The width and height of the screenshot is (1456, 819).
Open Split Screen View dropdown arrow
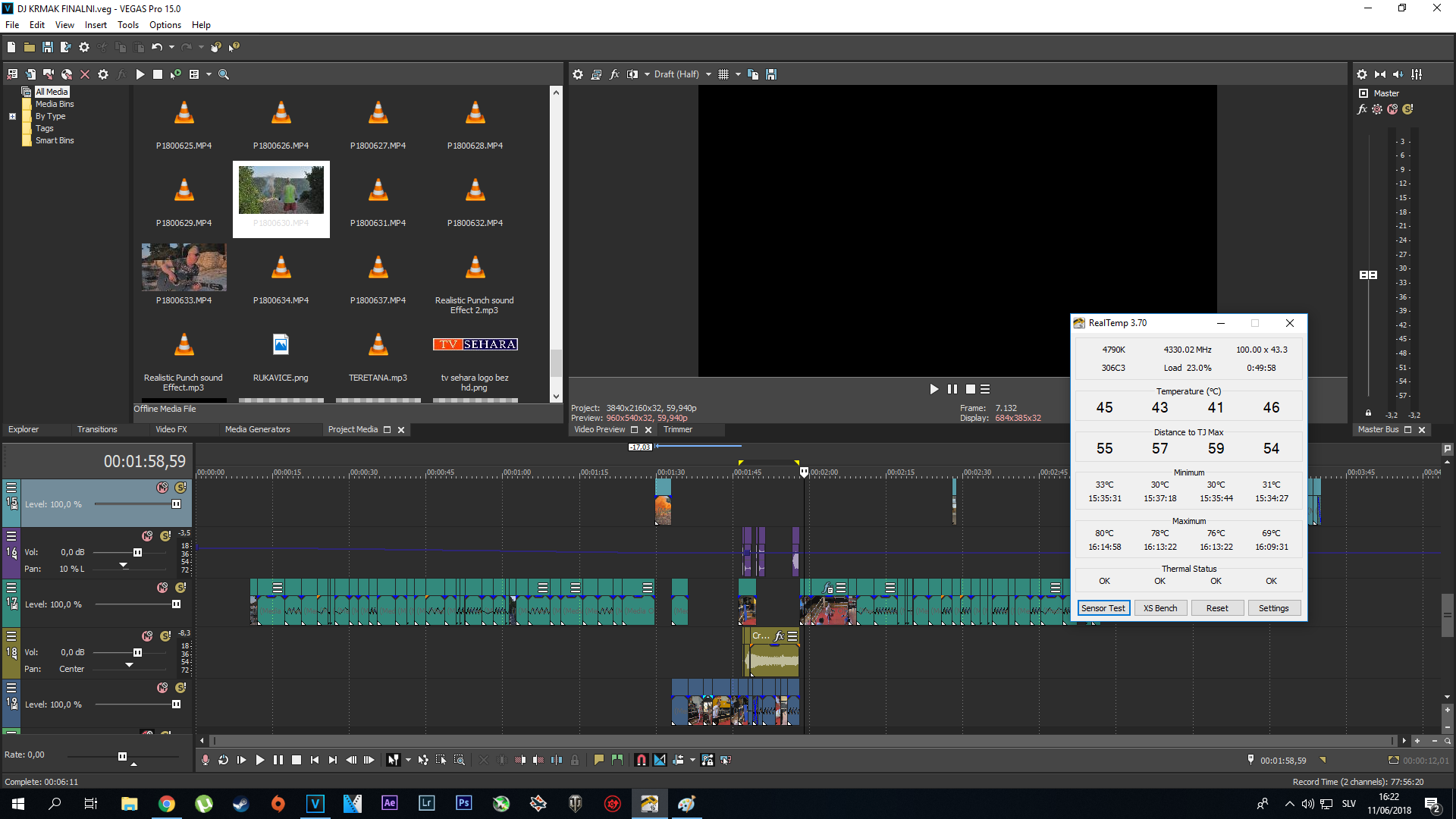[647, 74]
